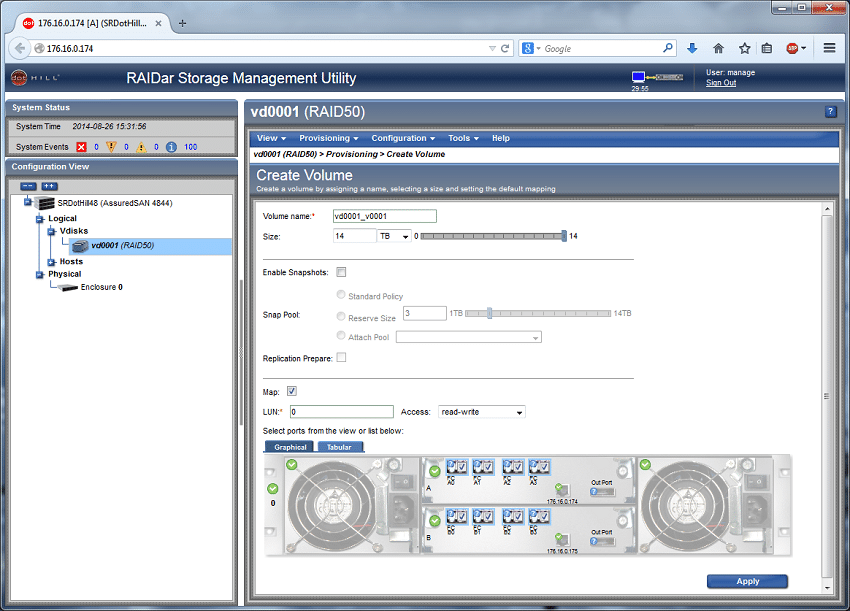Open the Tools menu
850x611 pixels.
coord(463,138)
